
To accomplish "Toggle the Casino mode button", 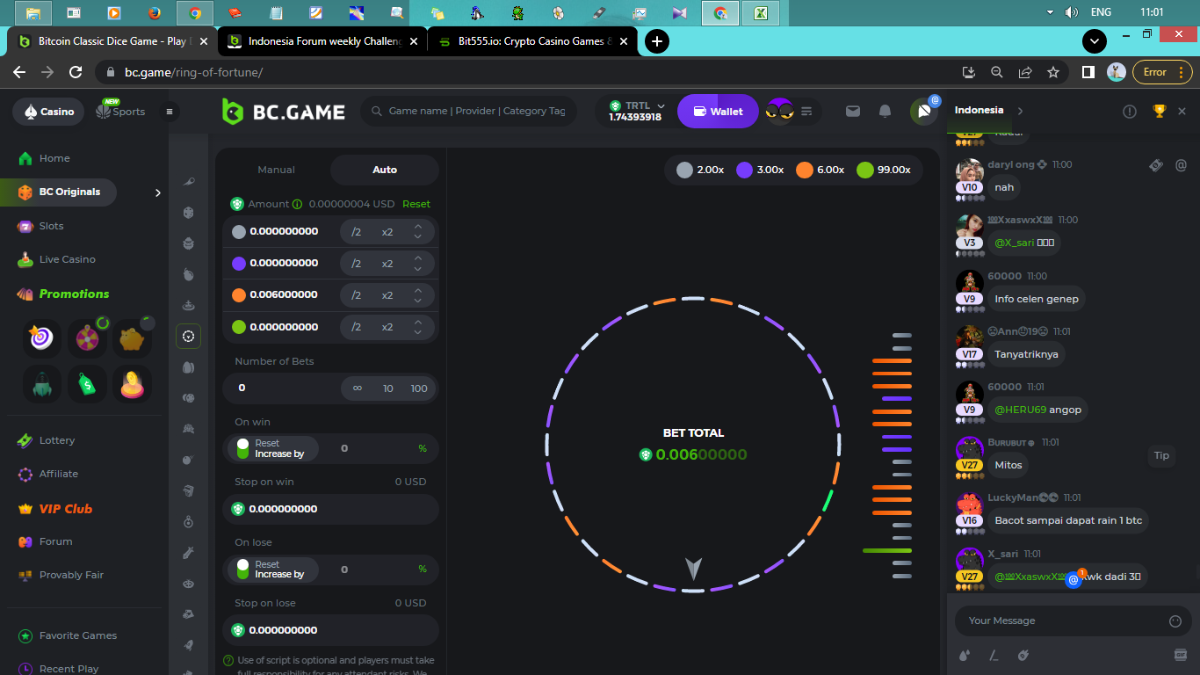I will [48, 111].
